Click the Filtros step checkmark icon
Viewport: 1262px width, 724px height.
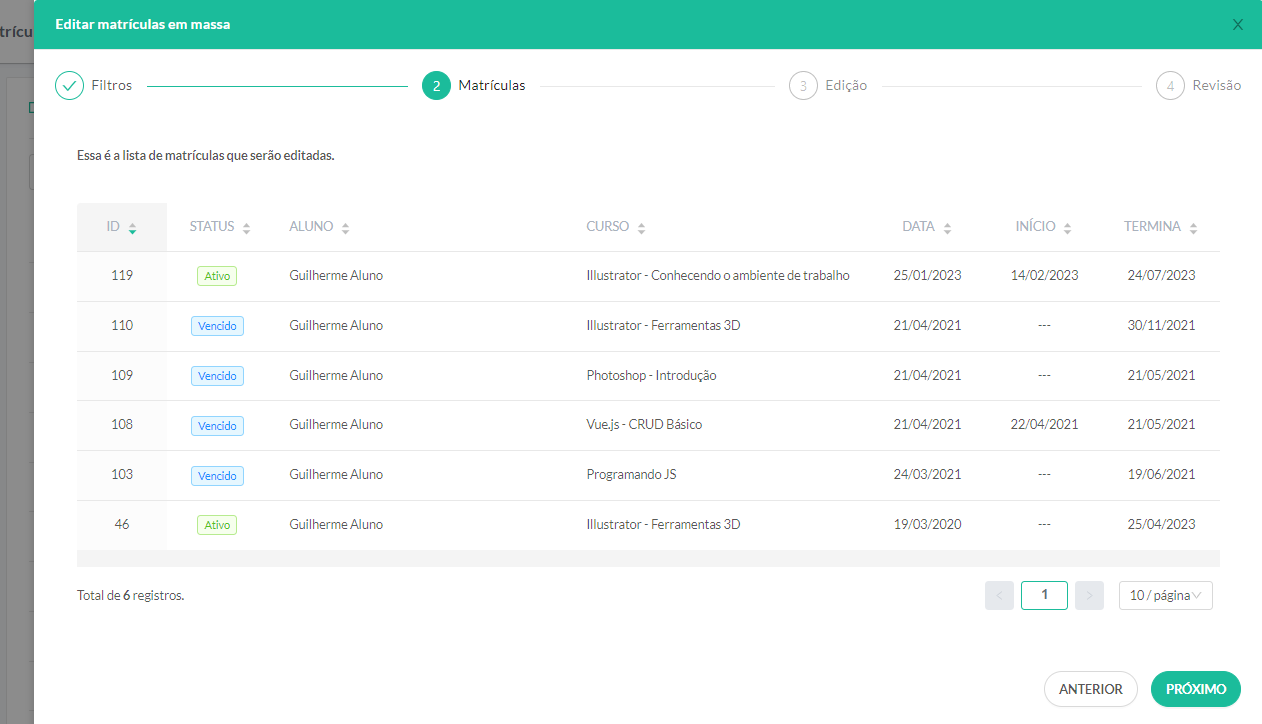click(69, 86)
